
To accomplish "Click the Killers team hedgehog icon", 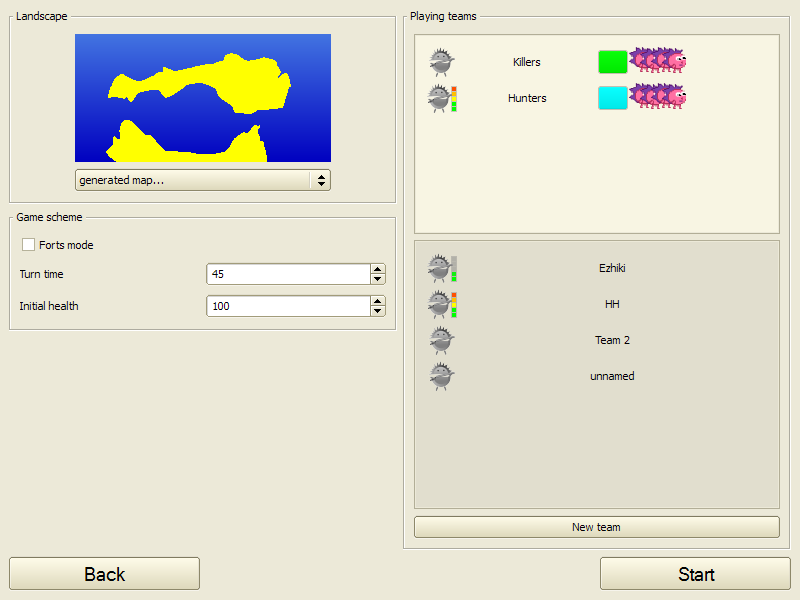I will 441,62.
